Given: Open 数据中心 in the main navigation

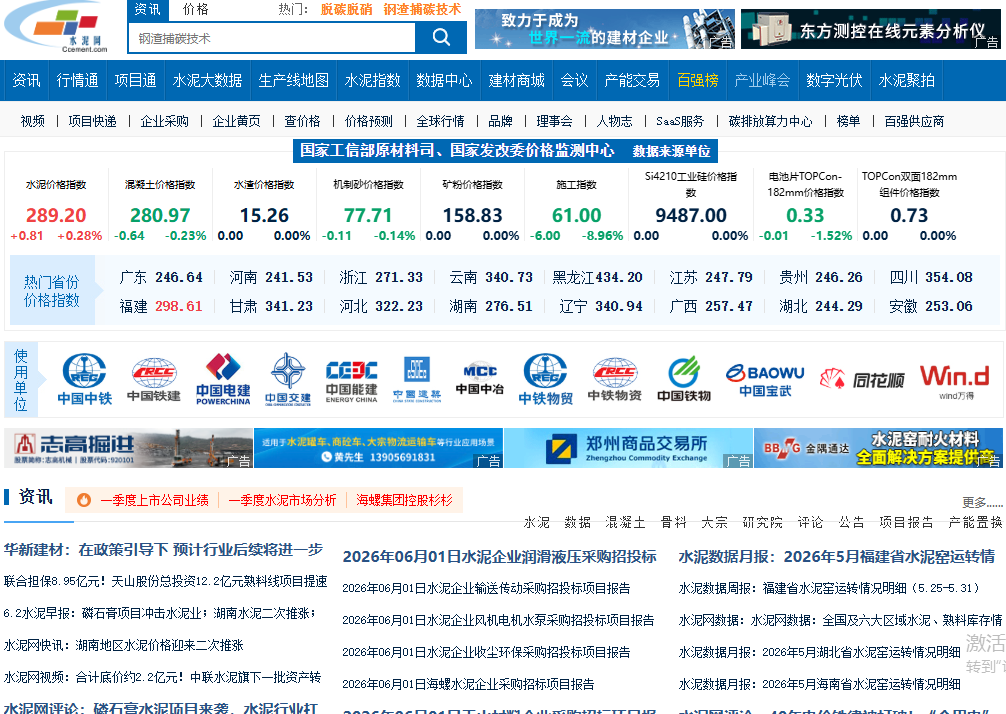Looking at the screenshot, I should (x=444, y=80).
